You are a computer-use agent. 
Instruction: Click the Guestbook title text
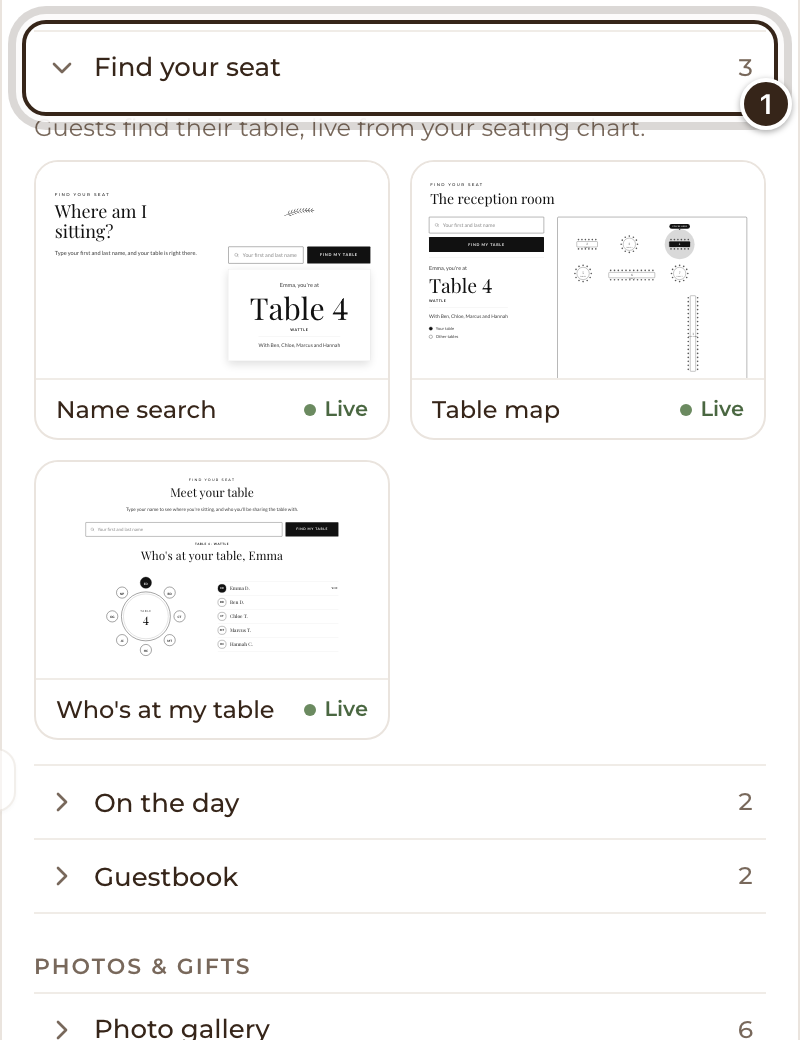[166, 877]
